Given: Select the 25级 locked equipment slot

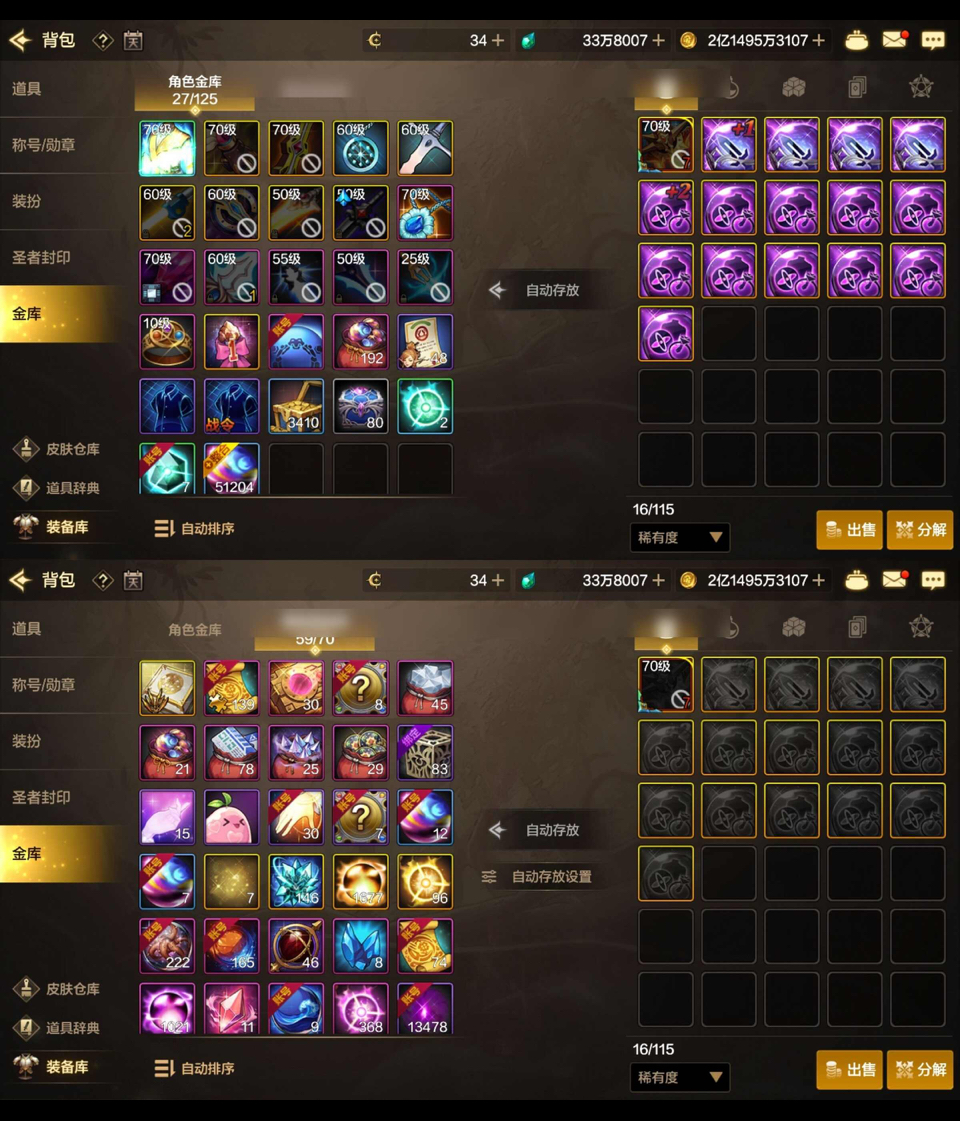Looking at the screenshot, I should 425,277.
